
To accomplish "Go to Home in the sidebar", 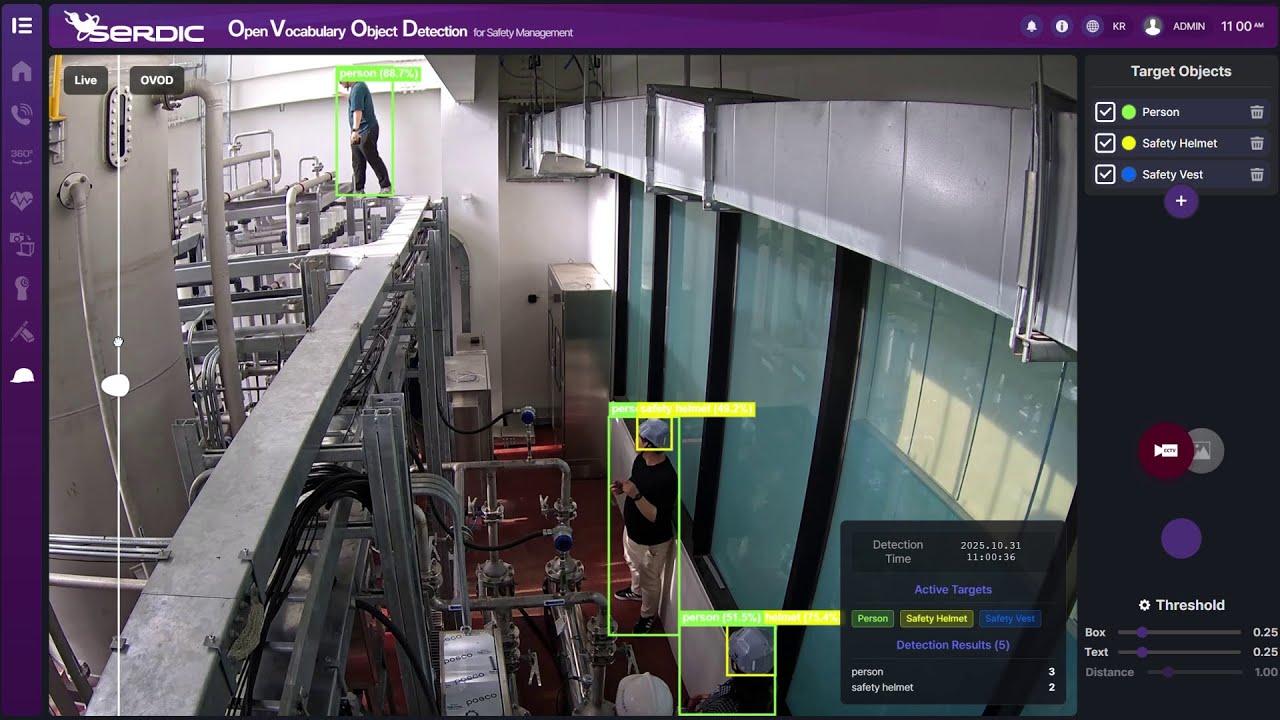I will 21,71.
